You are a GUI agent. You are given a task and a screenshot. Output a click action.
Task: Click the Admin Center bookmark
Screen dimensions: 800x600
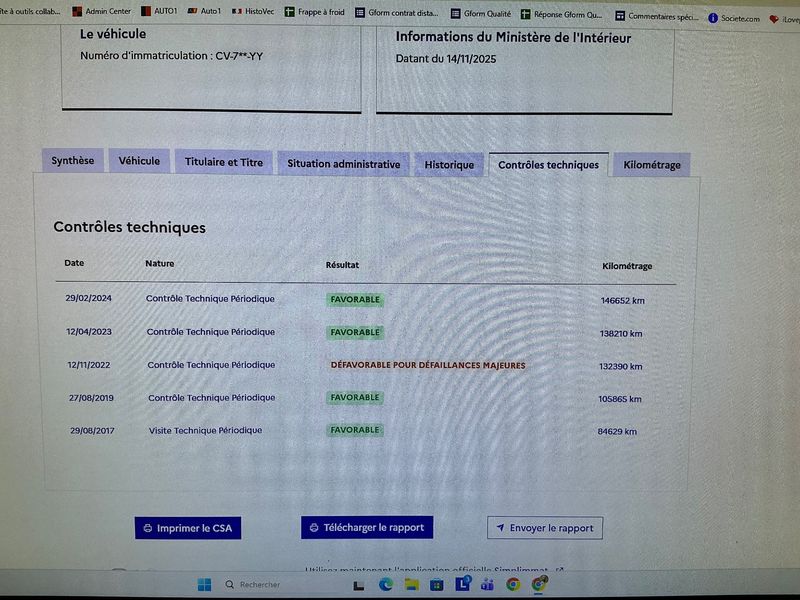[102, 12]
